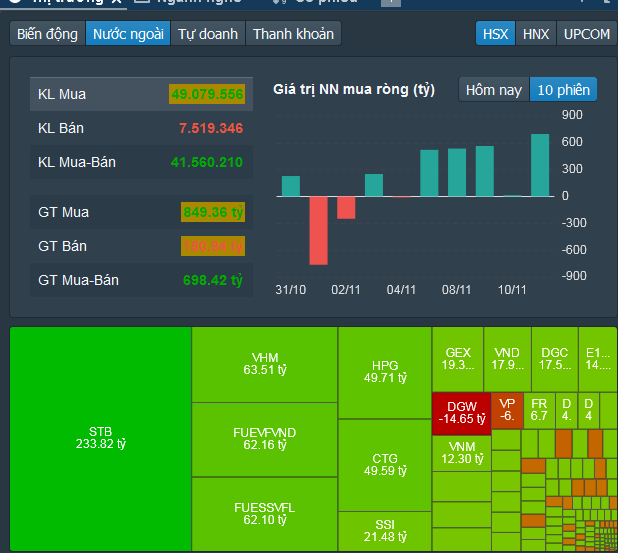Click the CTG treemap tile
The width and height of the screenshot is (618, 553).
(384, 465)
